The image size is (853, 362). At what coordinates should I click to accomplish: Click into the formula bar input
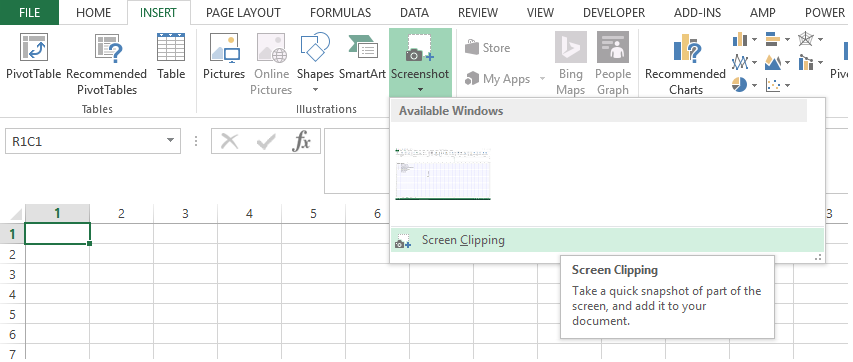coord(357,161)
